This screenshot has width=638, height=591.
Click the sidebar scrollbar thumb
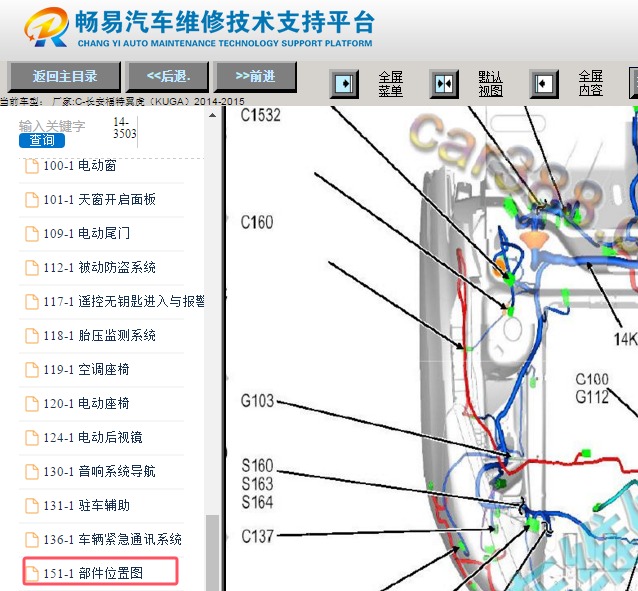point(212,553)
